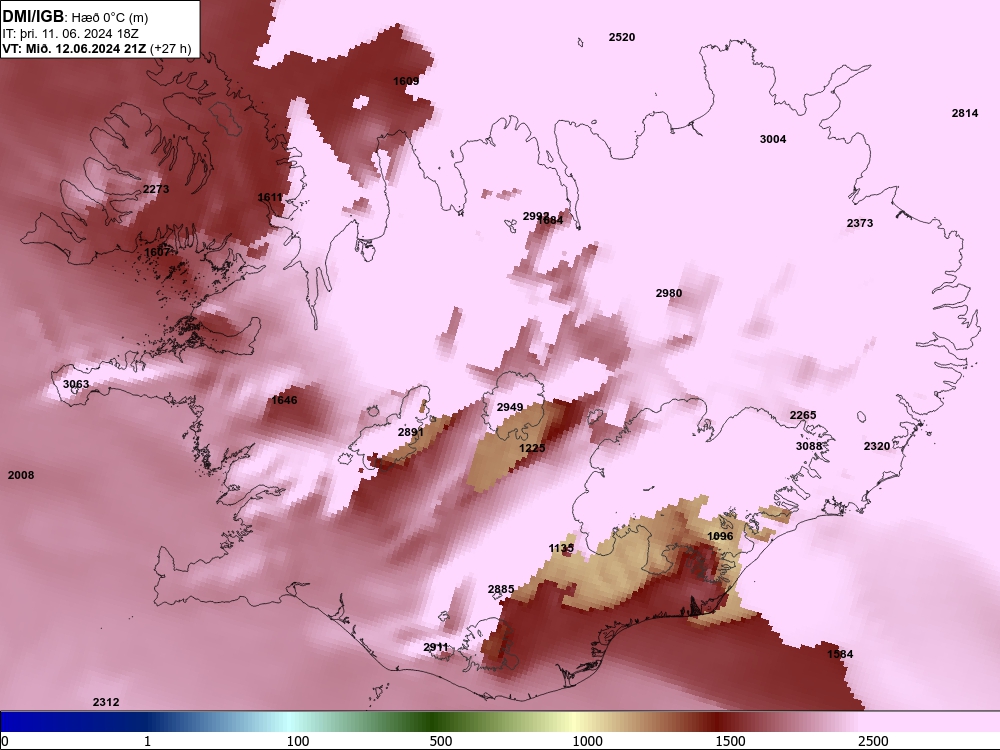Screen dimensions: 1000x750
Task: Click the 'DMI/IGB: Hæð 0°C (m)' title text
Action: coord(75,17)
